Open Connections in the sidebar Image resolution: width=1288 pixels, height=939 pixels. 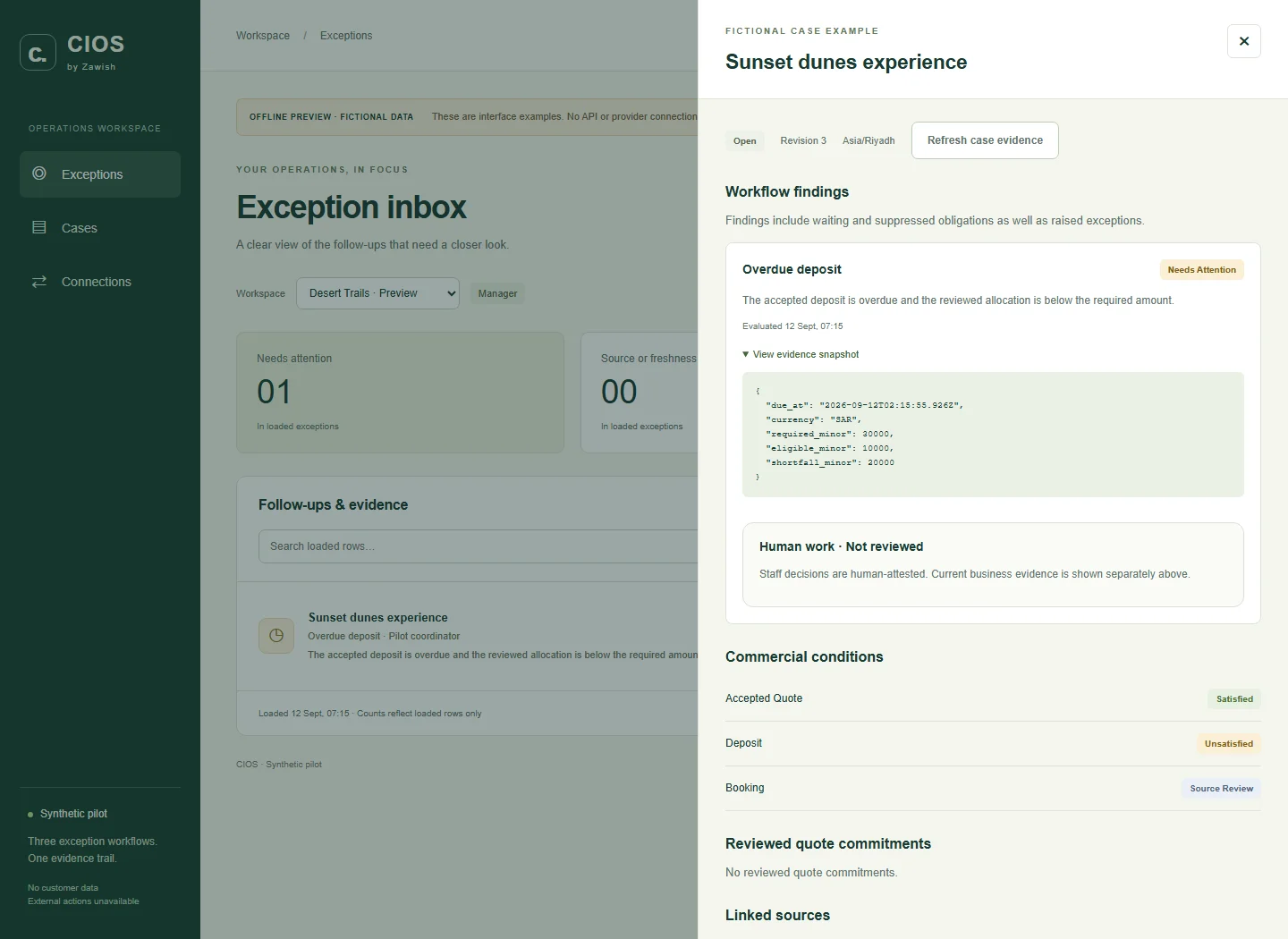[x=100, y=282]
